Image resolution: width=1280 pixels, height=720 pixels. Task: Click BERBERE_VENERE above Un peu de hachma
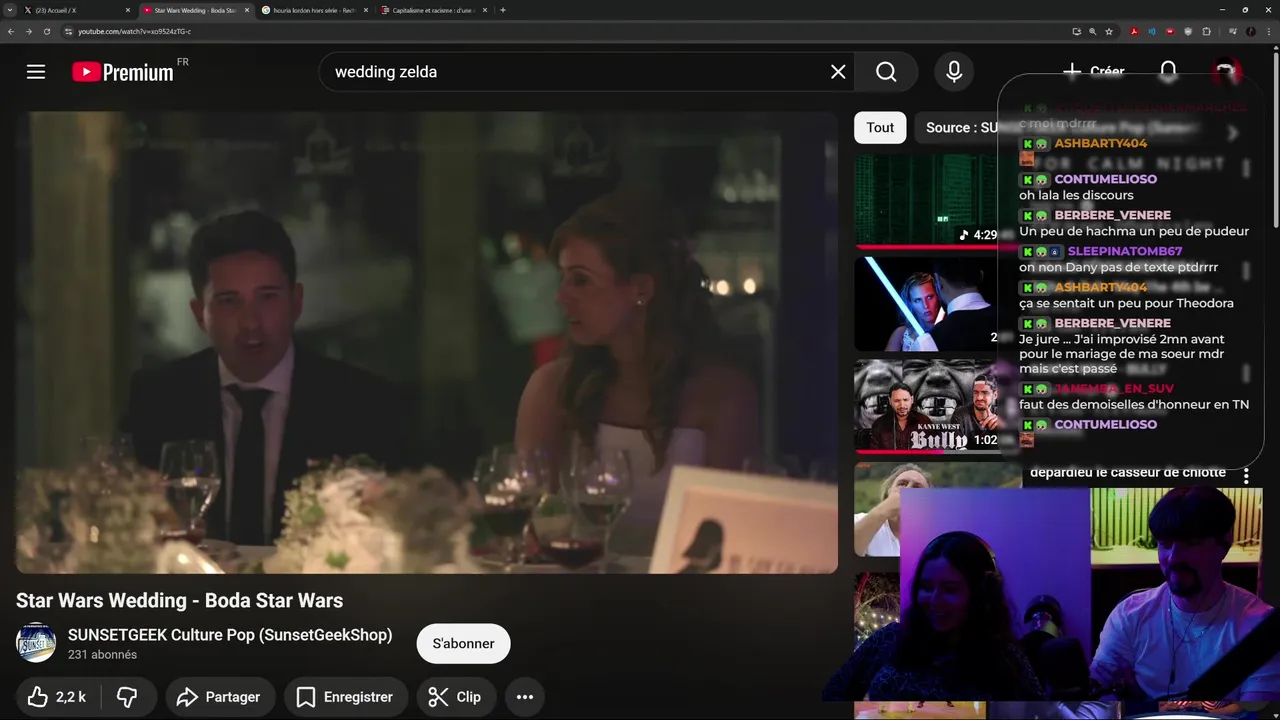click(1112, 215)
